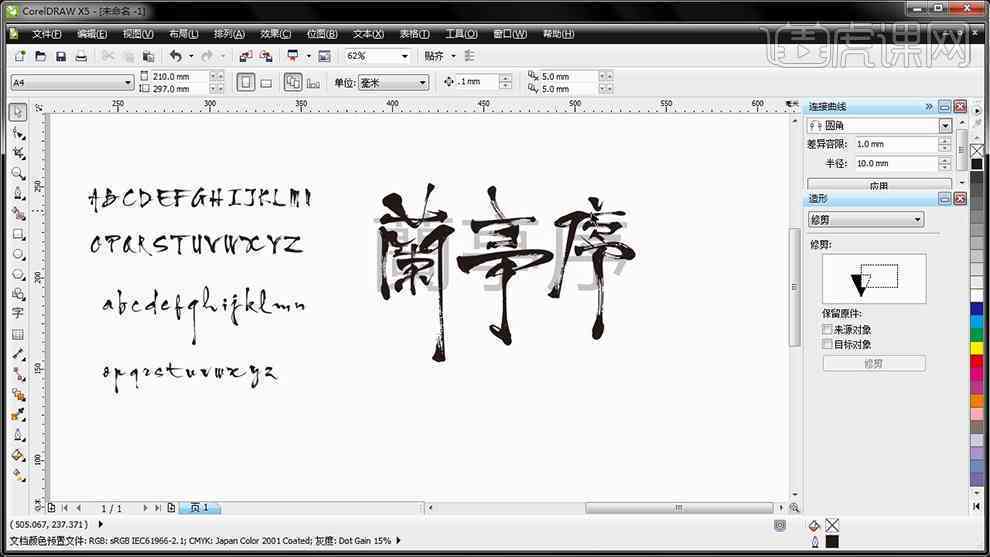Apply page layout to current page only

314,83
